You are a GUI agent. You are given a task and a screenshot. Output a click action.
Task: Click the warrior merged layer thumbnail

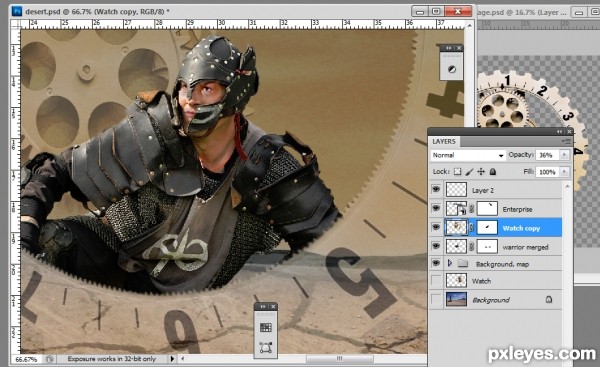pos(457,246)
